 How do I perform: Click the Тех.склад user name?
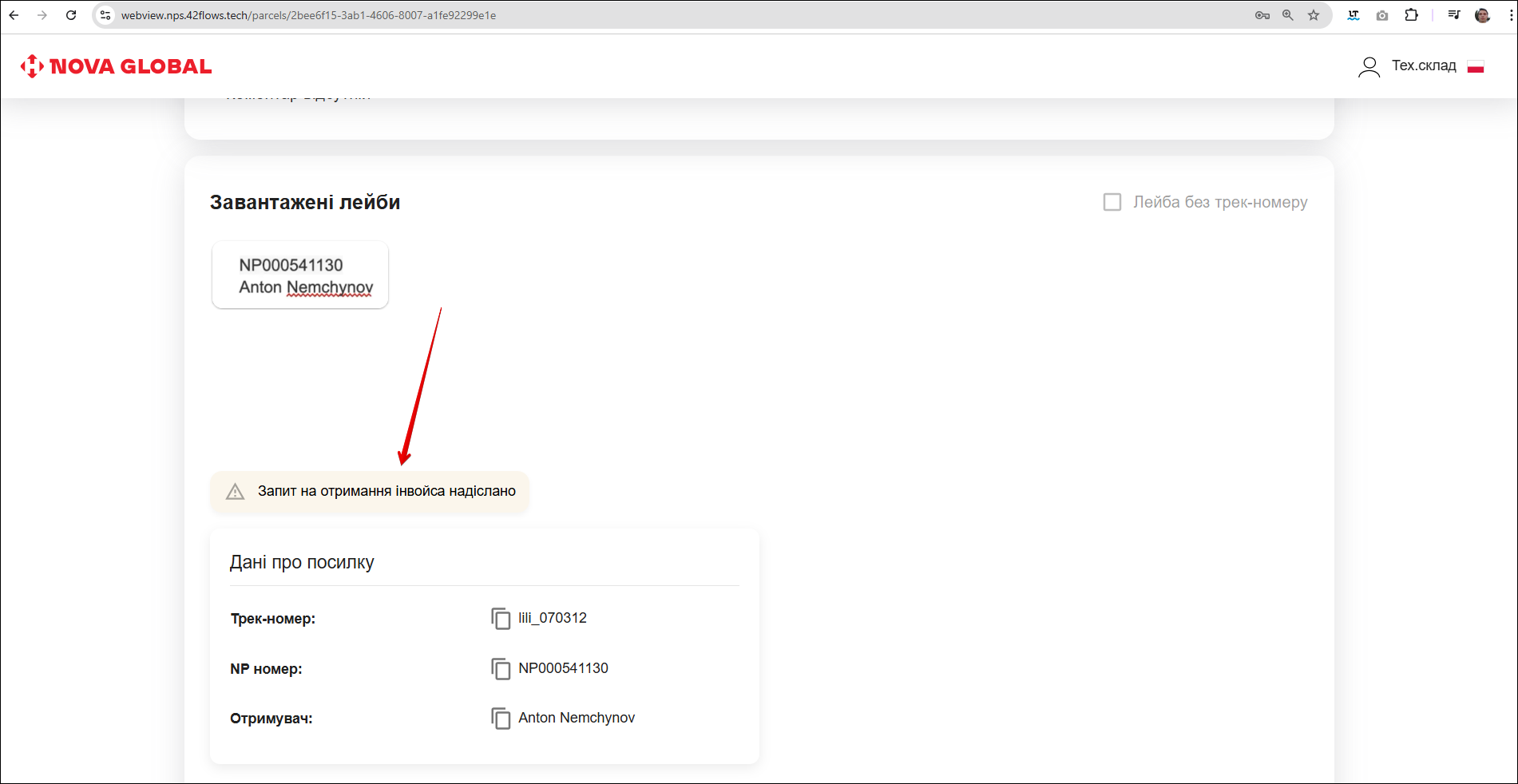pos(1424,65)
